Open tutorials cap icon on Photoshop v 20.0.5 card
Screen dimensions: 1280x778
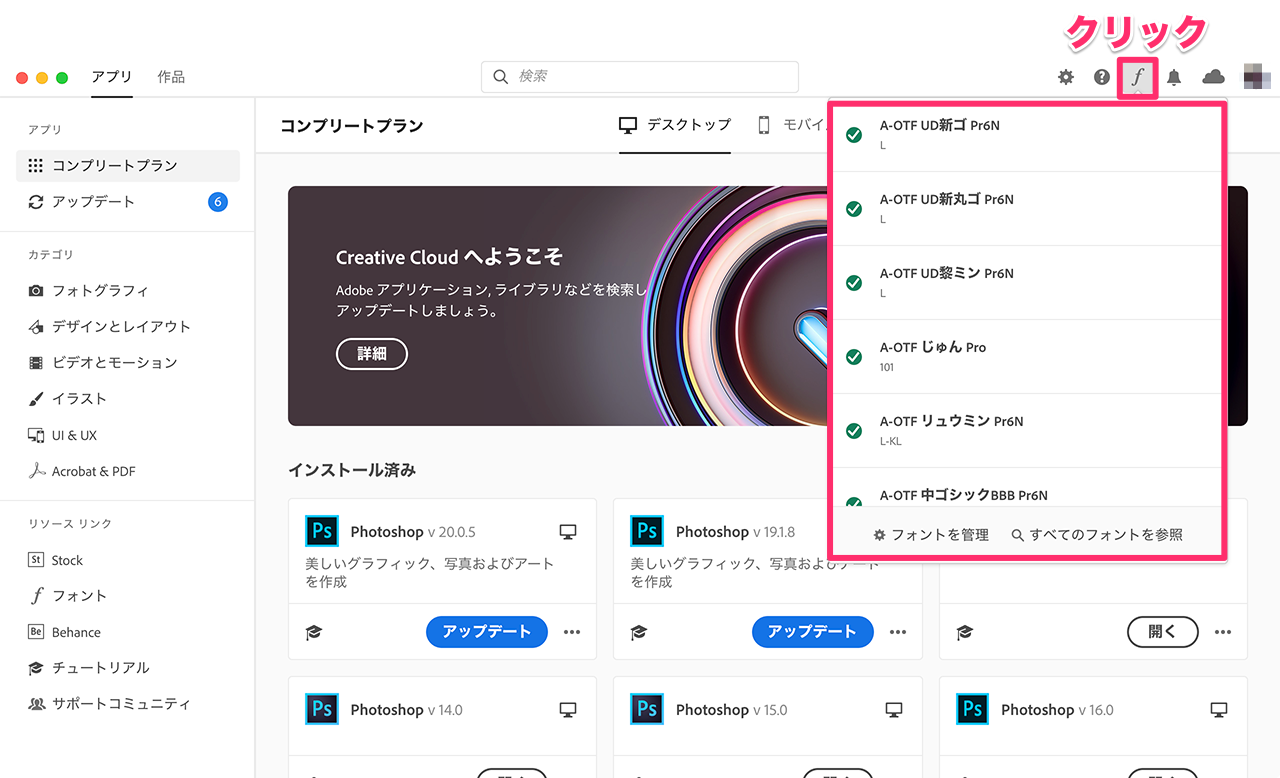[314, 632]
